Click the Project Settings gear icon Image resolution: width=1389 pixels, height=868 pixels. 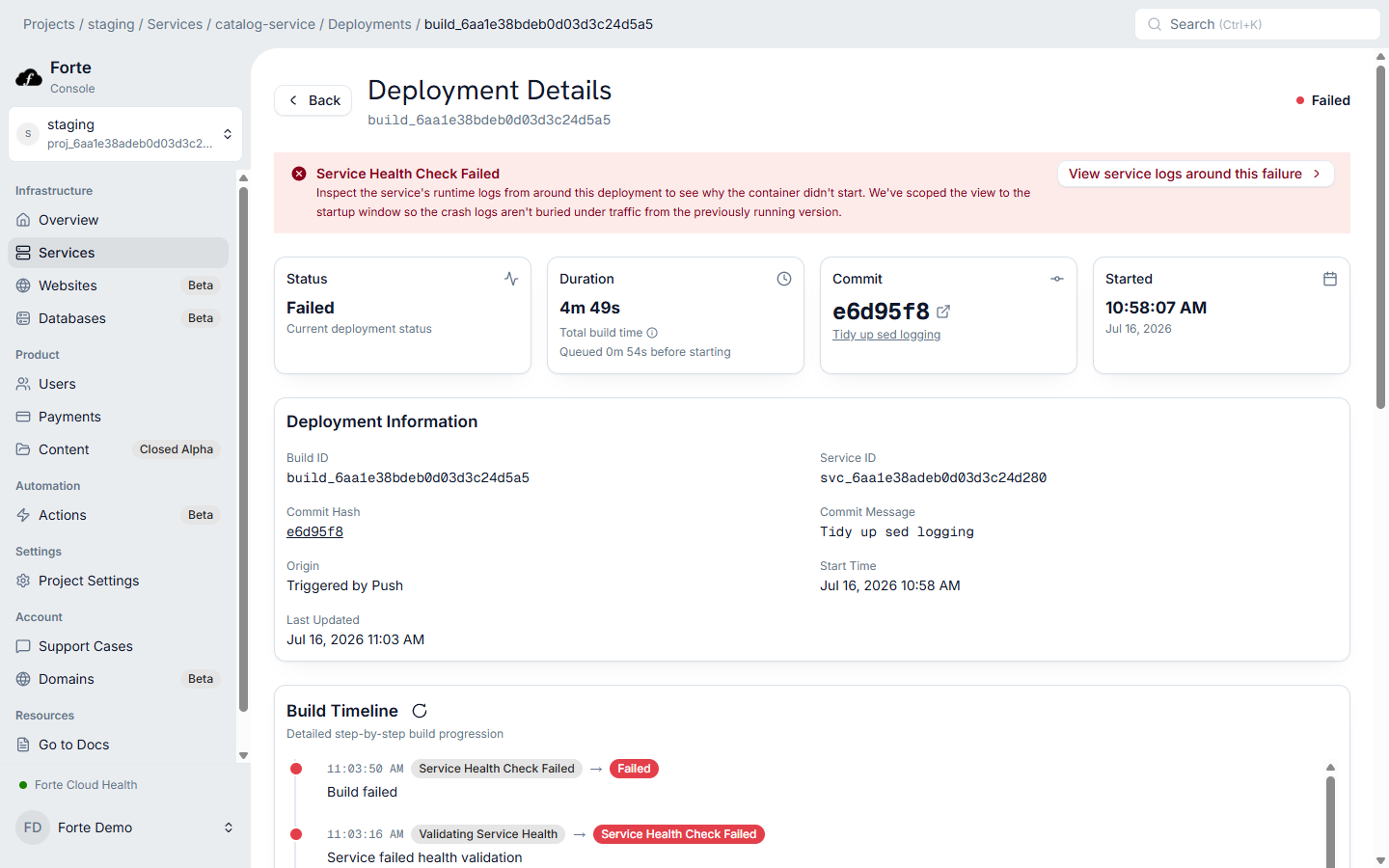(23, 581)
